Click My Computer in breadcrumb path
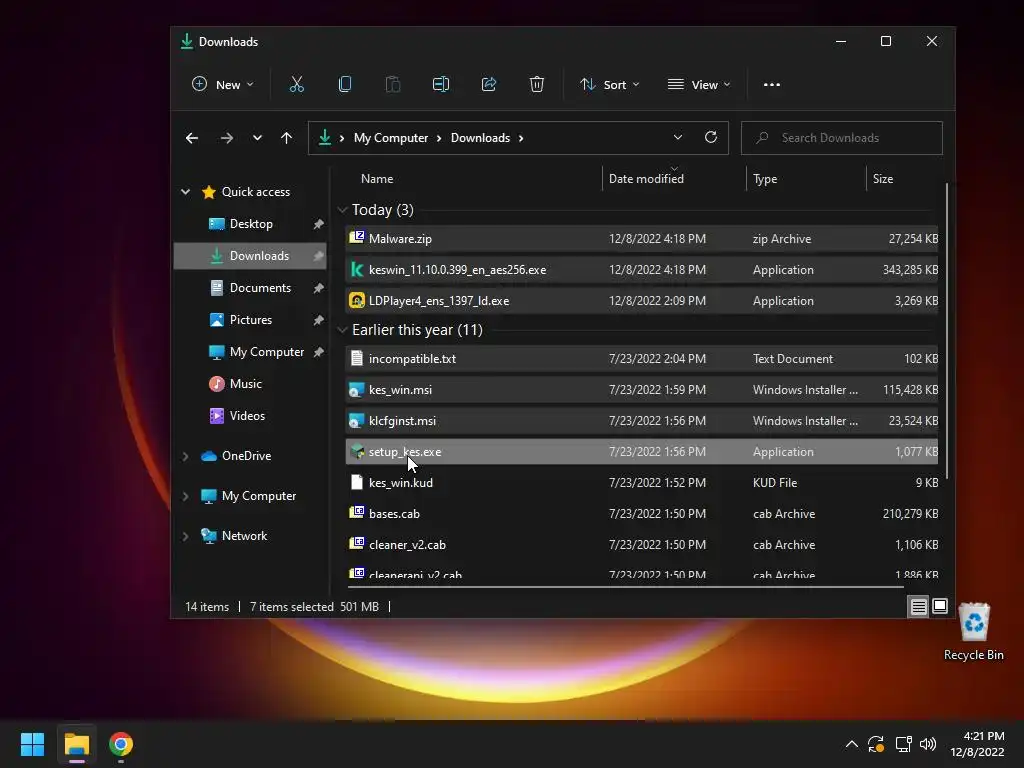This screenshot has height=768, width=1024. click(x=391, y=138)
